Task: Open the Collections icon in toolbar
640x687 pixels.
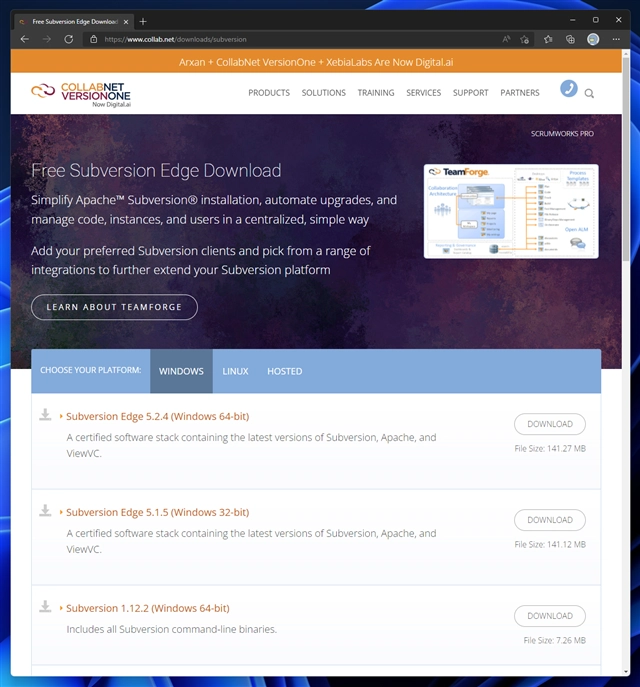Action: tap(570, 39)
